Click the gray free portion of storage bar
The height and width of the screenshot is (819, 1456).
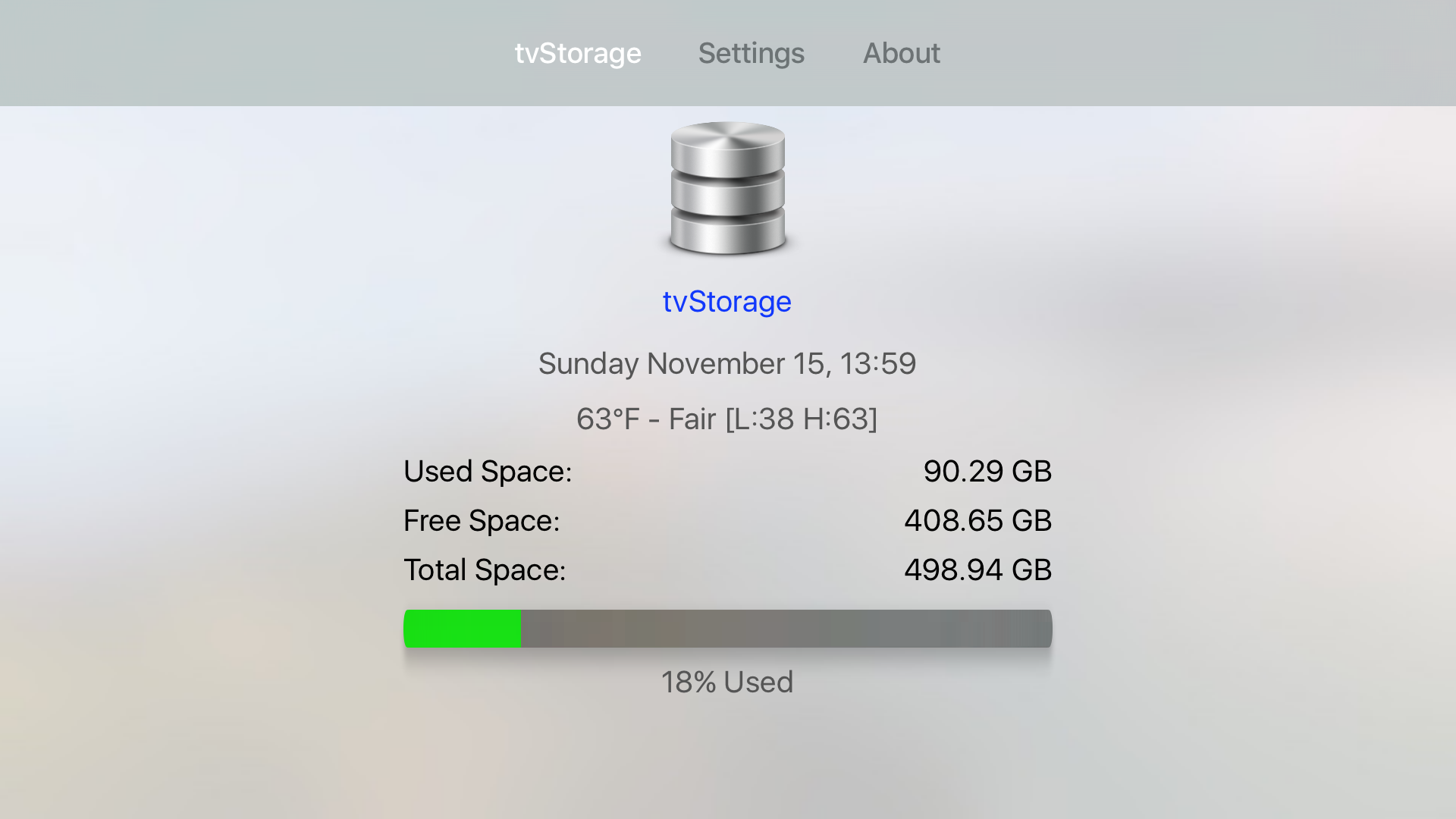[x=786, y=629]
